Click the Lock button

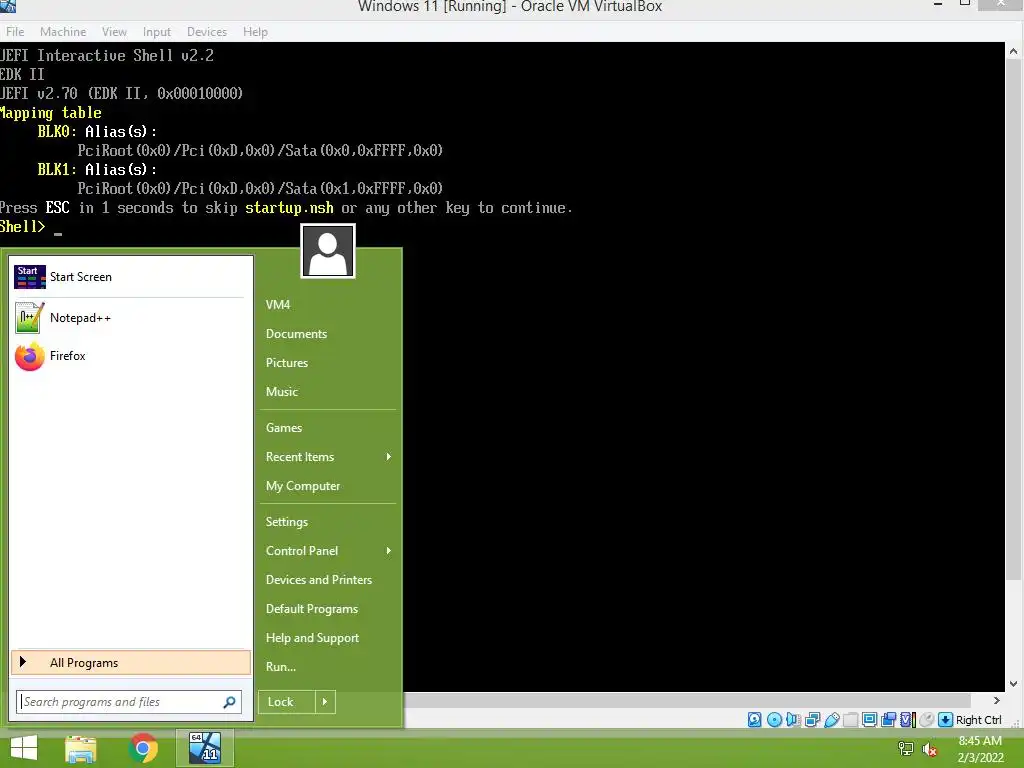[287, 702]
